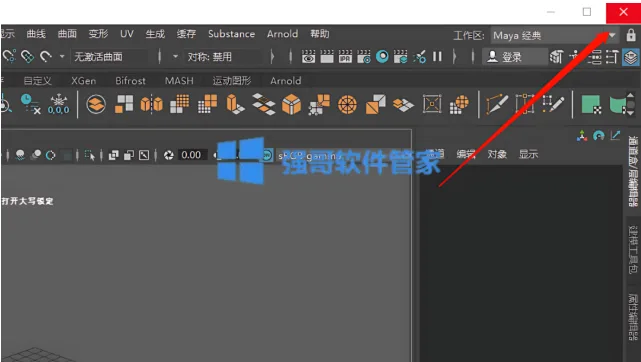The width and height of the screenshot is (641, 362).
Task: Click the circular orange wheel shelf icon
Action: (347, 105)
